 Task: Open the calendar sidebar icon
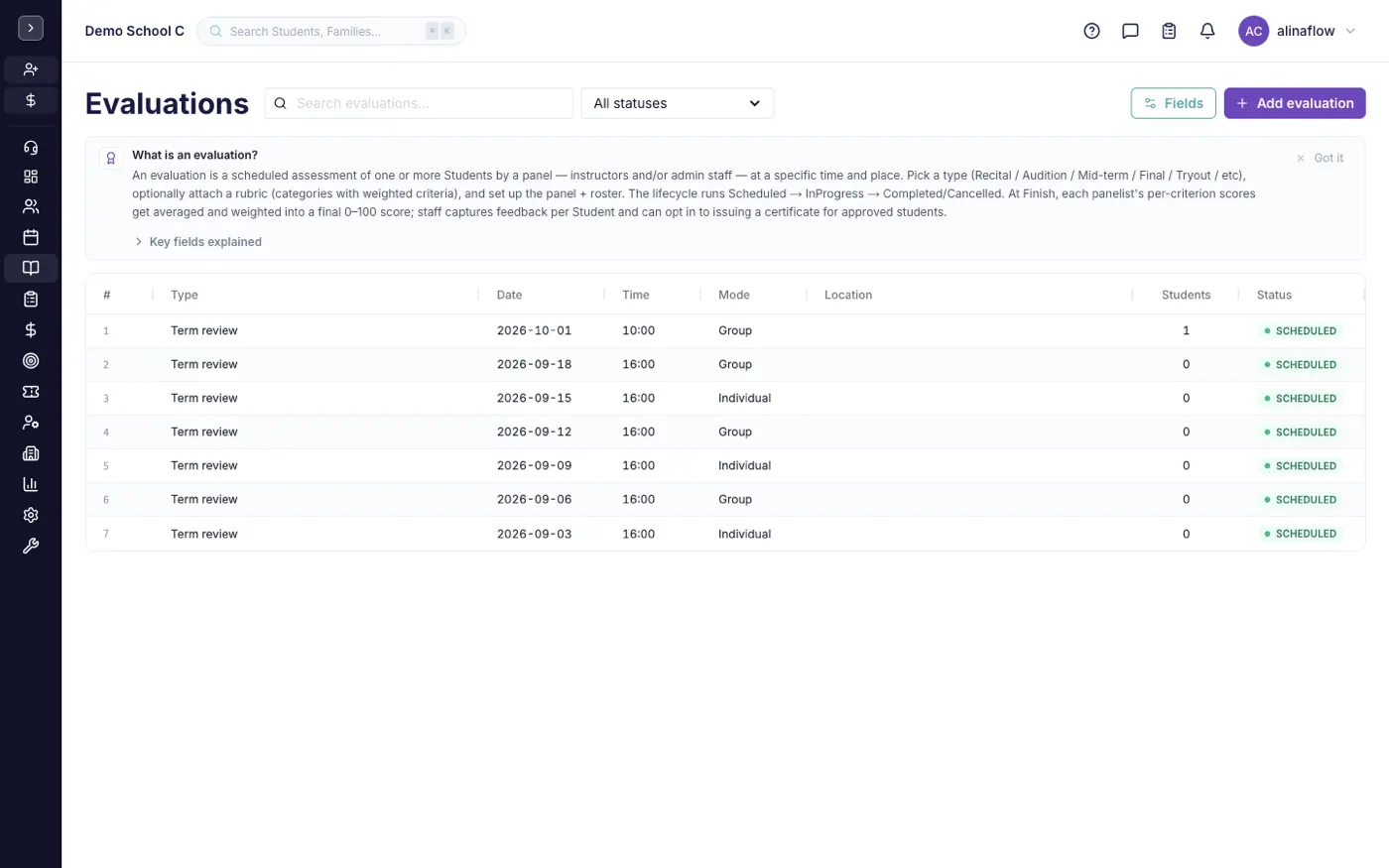[31, 237]
